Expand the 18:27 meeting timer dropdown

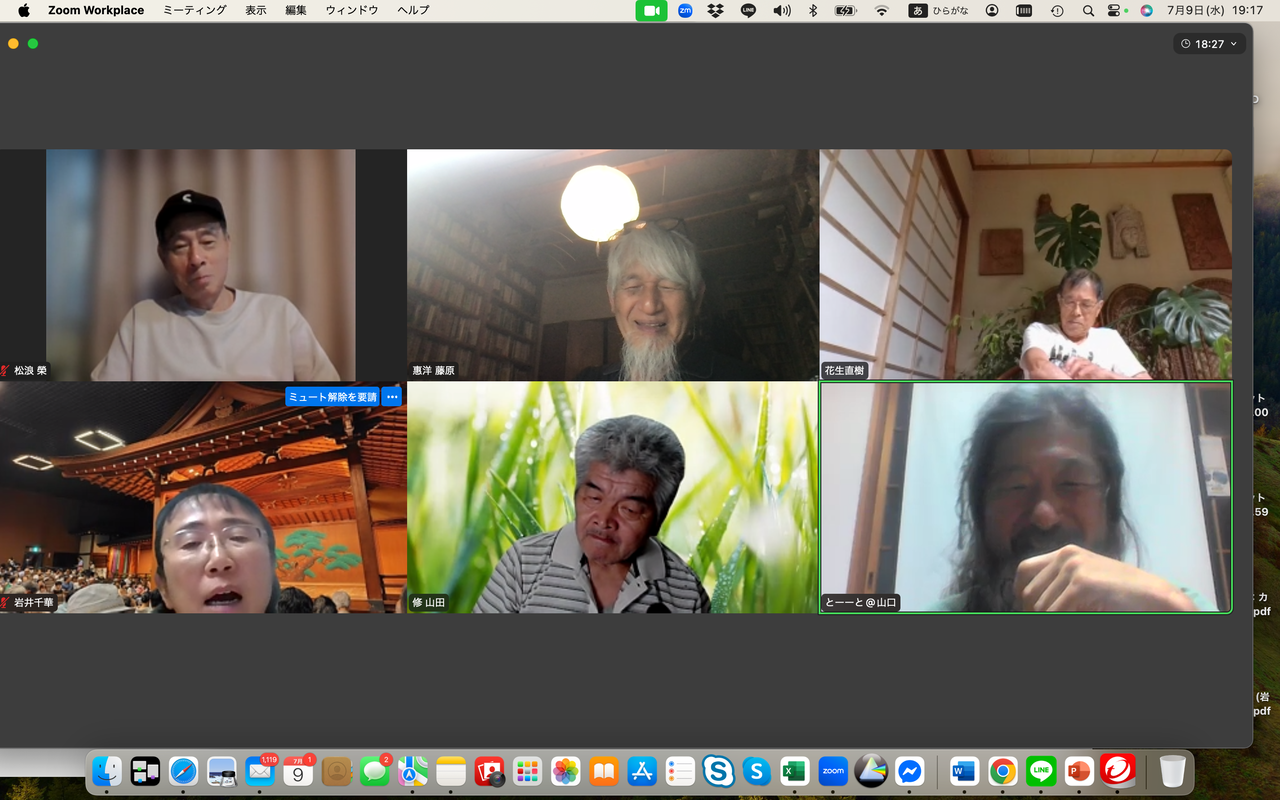pyautogui.click(x=1209, y=44)
